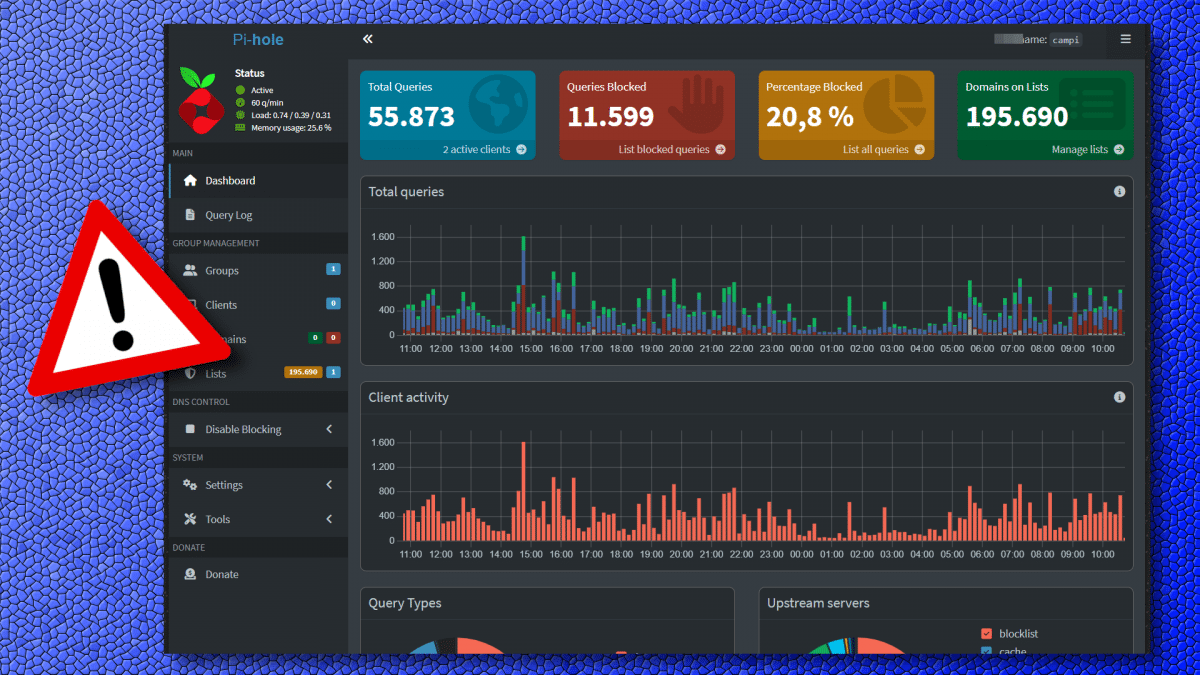Open the Clients menu item
The image size is (1200, 675).
tap(222, 305)
